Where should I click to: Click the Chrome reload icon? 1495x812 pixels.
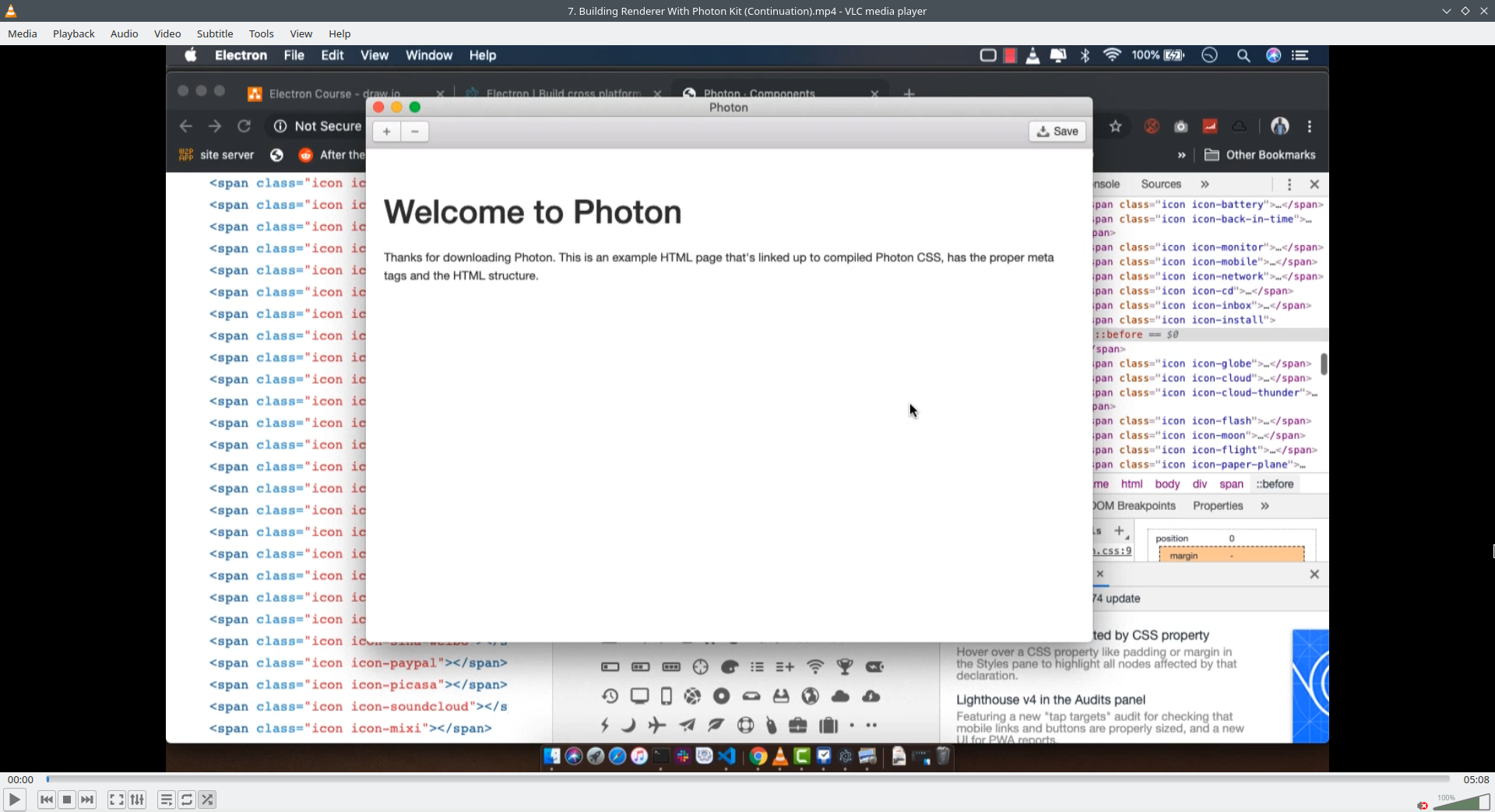(x=244, y=126)
